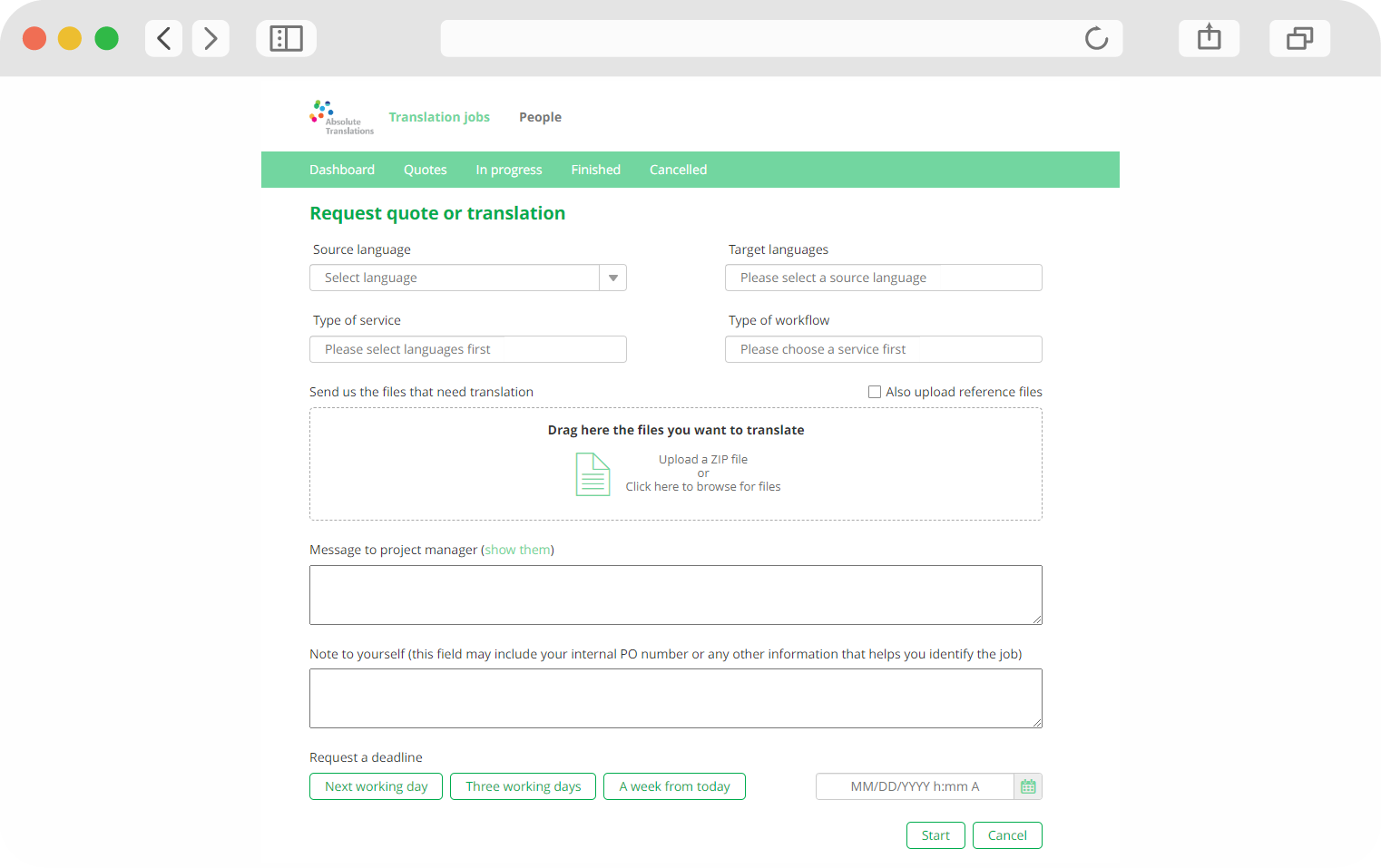Click the Start button

pos(935,834)
